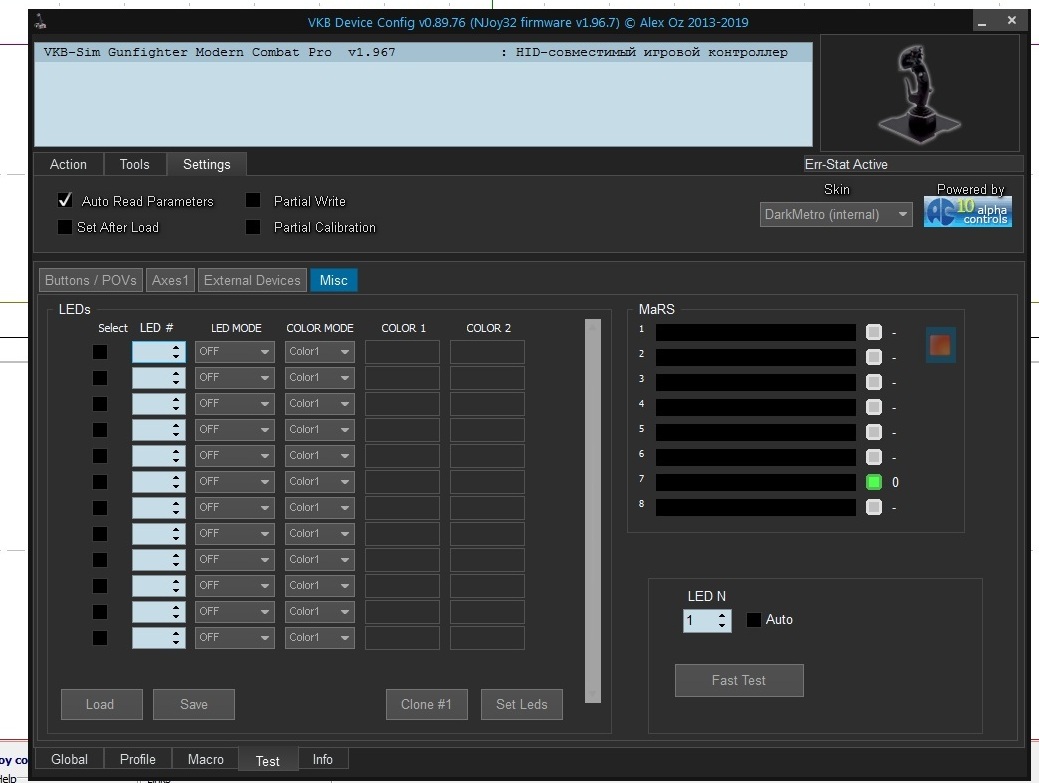1039x783 pixels.
Task: Click the green MaRS row 7 indicator
Action: [x=874, y=482]
